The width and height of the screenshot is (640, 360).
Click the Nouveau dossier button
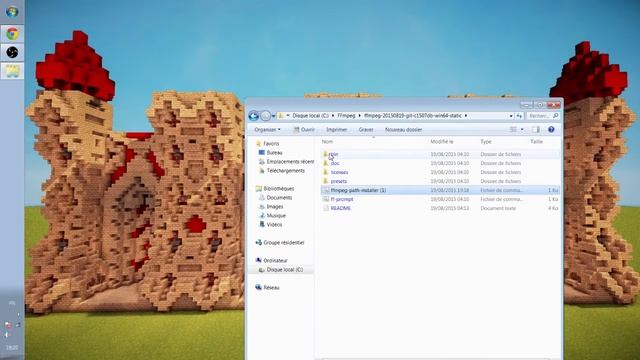point(403,129)
